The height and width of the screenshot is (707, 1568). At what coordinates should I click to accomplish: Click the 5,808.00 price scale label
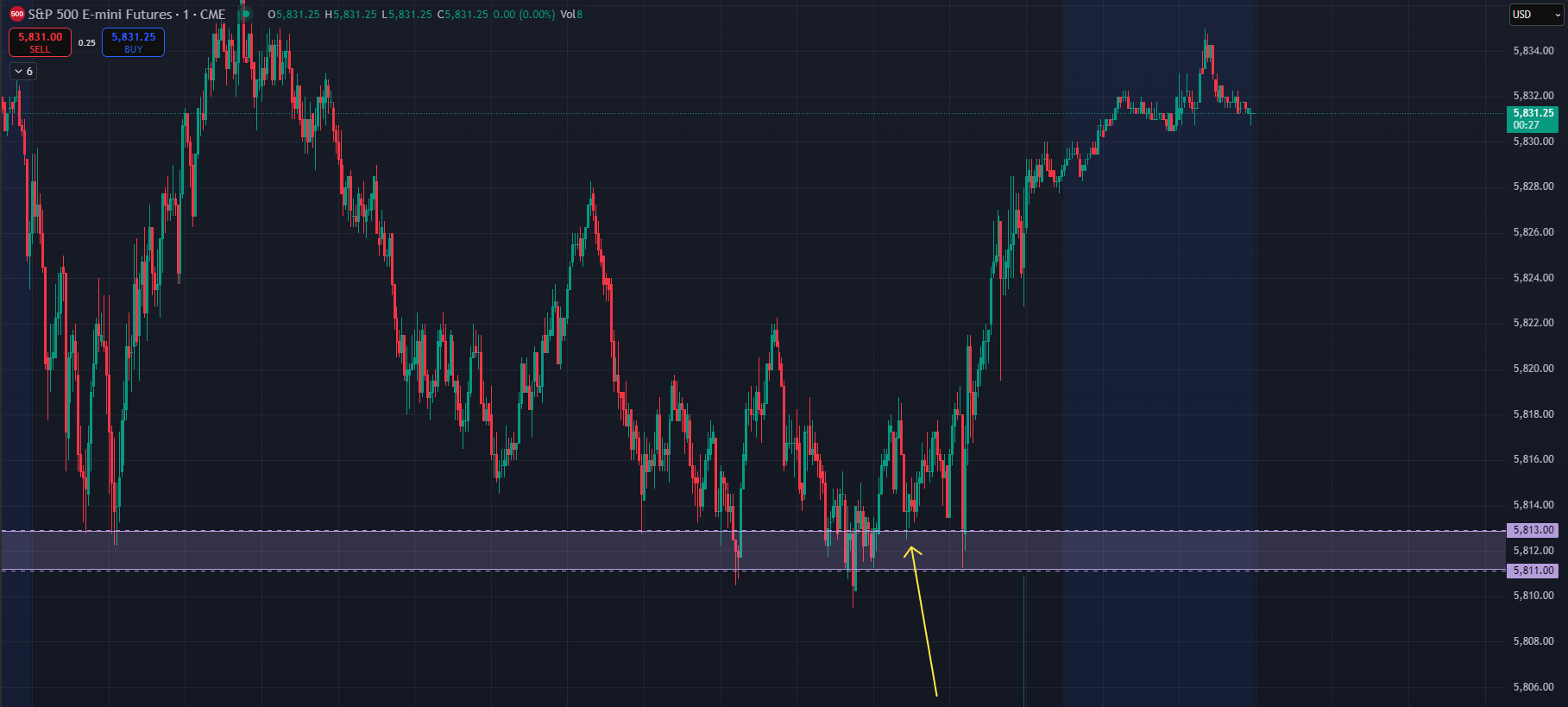pyautogui.click(x=1533, y=641)
